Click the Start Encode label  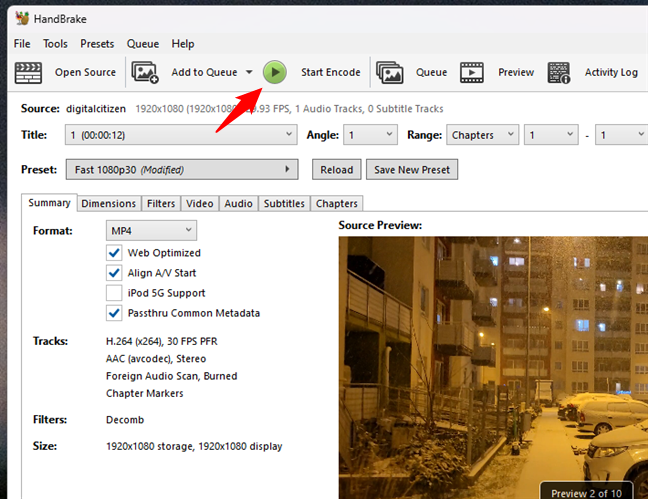331,72
